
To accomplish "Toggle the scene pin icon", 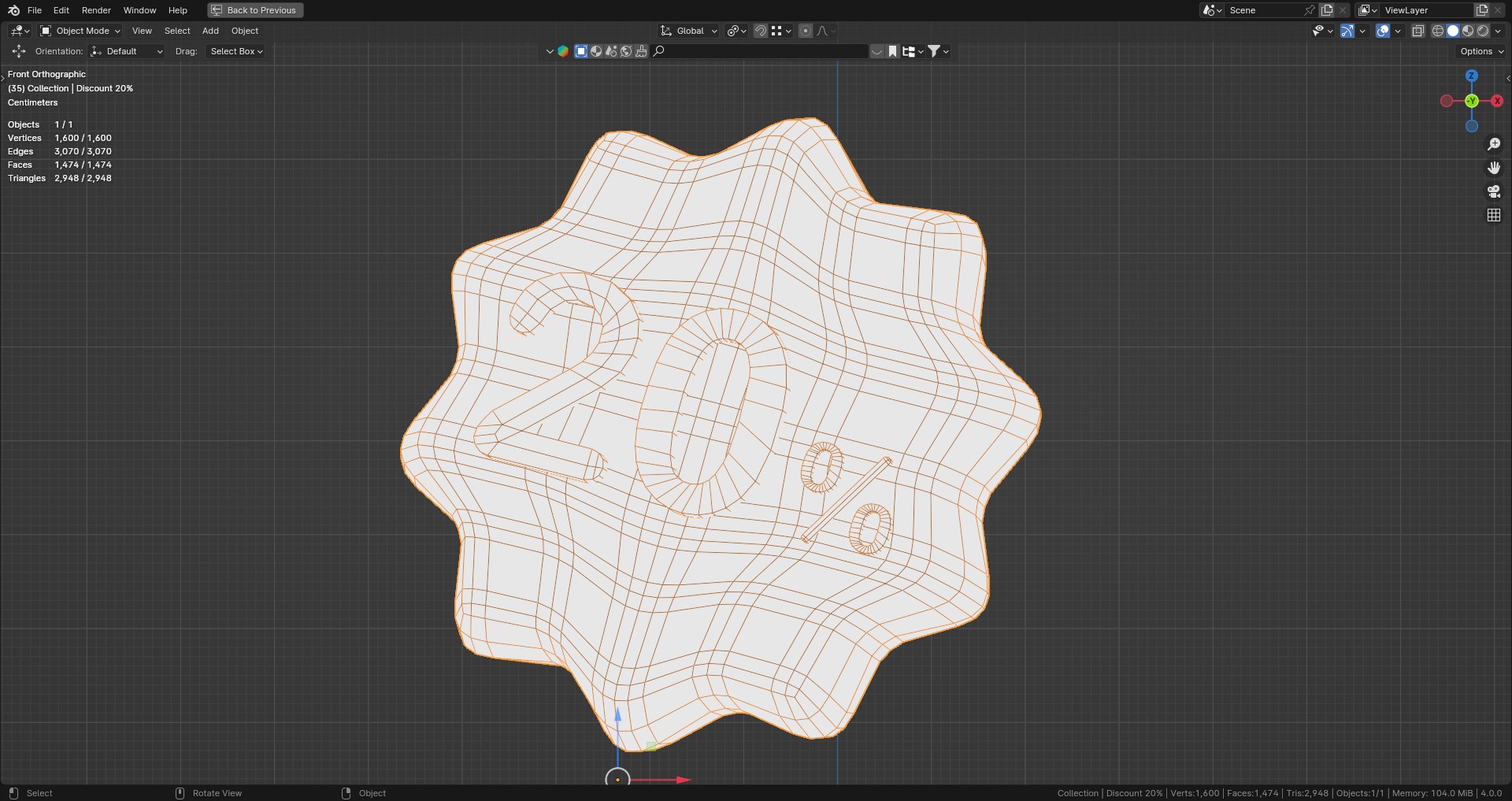I will coord(1310,10).
